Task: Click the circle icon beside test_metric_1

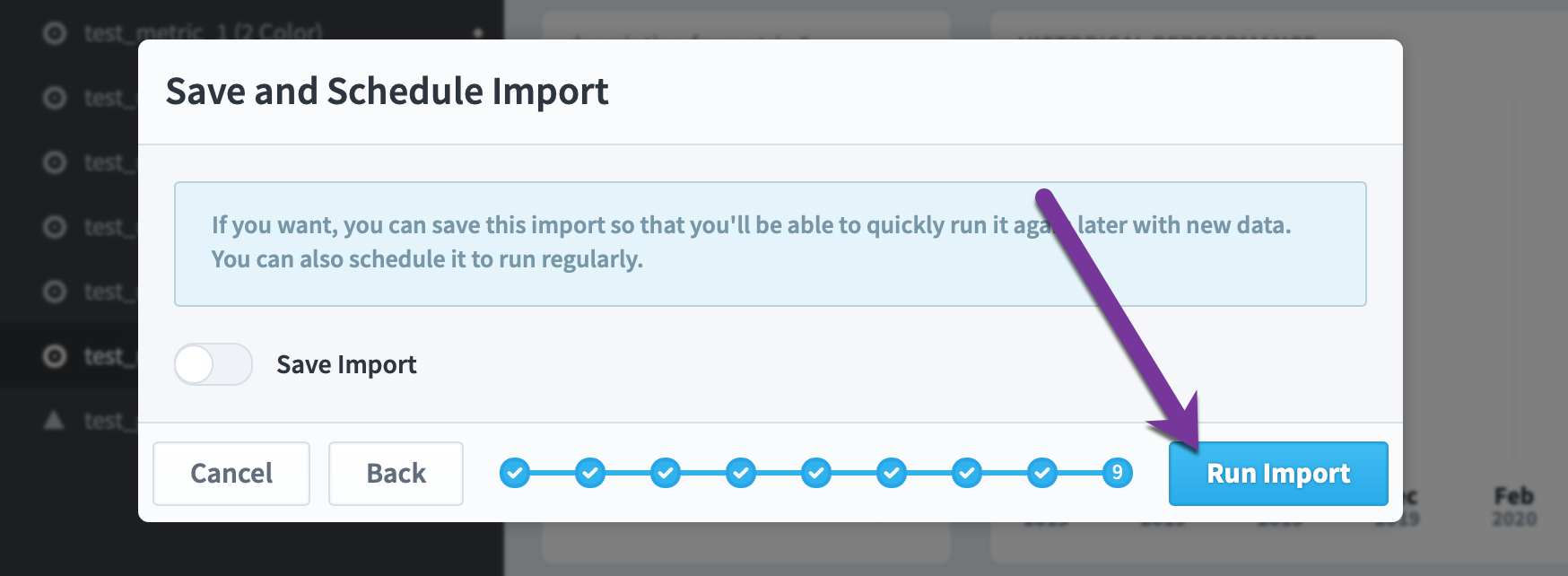Action: coord(55,33)
